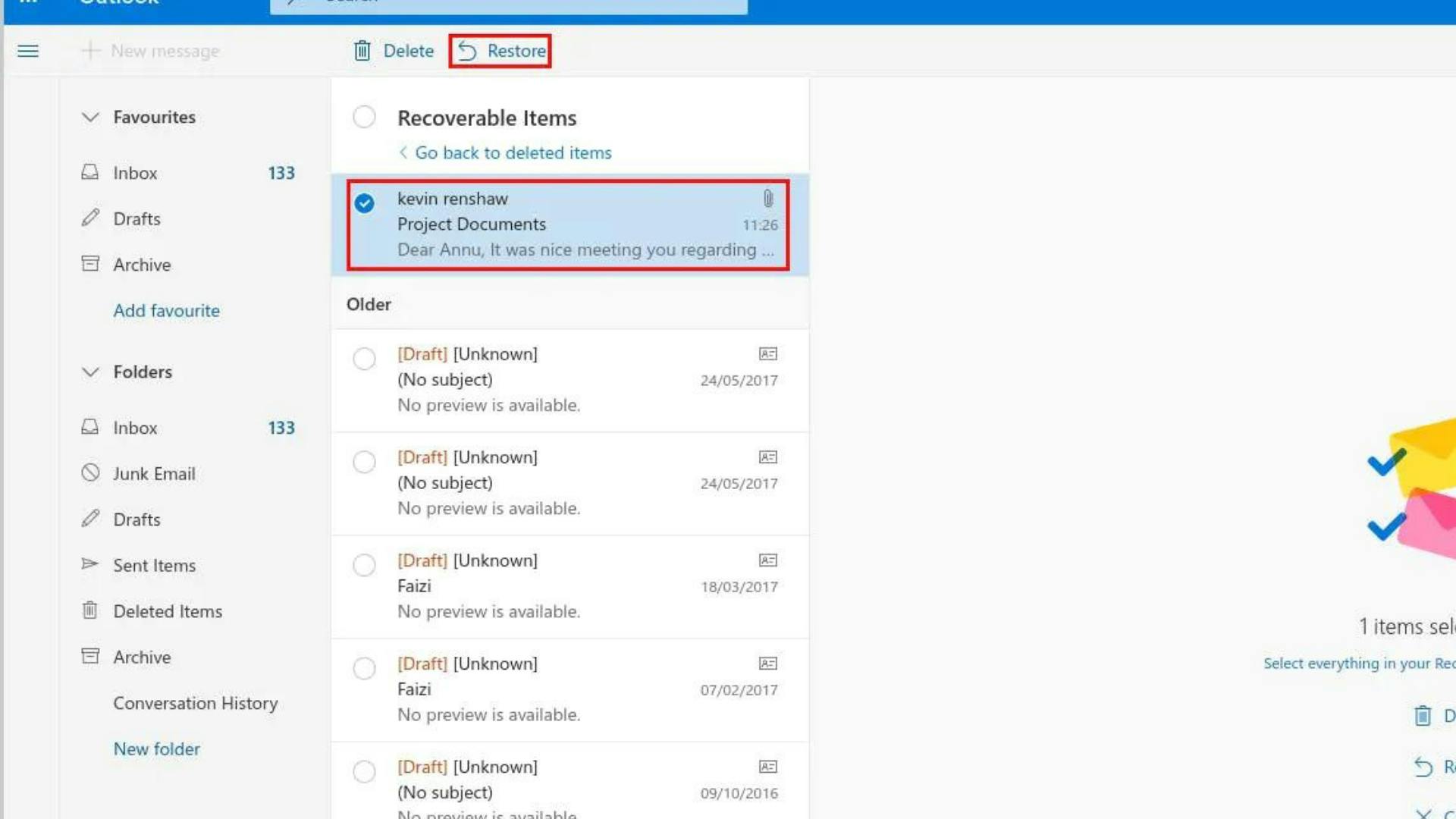Image resolution: width=1456 pixels, height=819 pixels.
Task: Open the hamburger menu icon
Action: tap(27, 51)
